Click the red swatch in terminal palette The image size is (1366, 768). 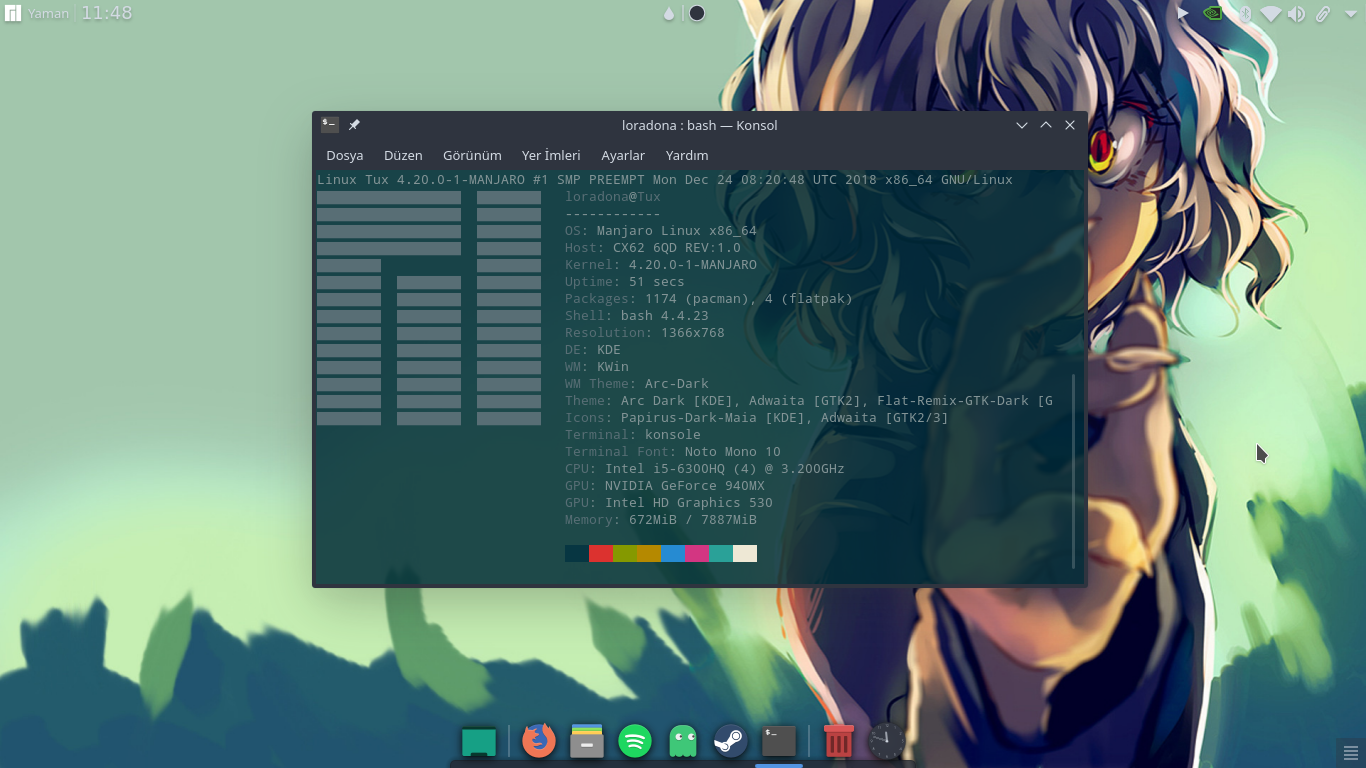(x=601, y=553)
